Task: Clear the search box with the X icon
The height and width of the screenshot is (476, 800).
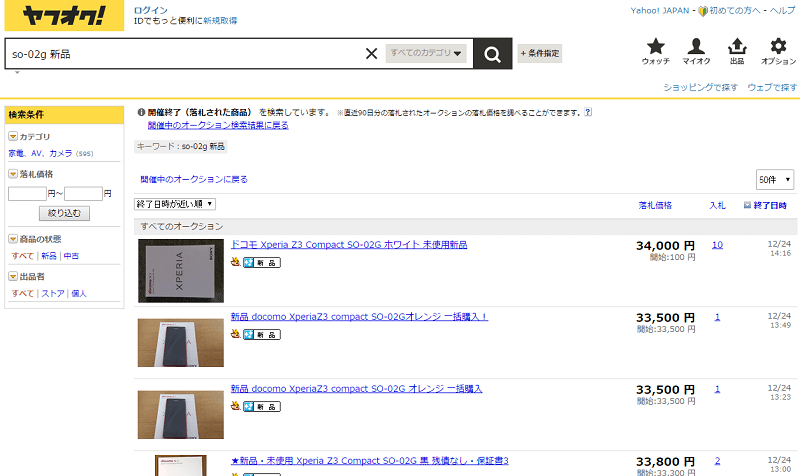Action: tap(371, 53)
